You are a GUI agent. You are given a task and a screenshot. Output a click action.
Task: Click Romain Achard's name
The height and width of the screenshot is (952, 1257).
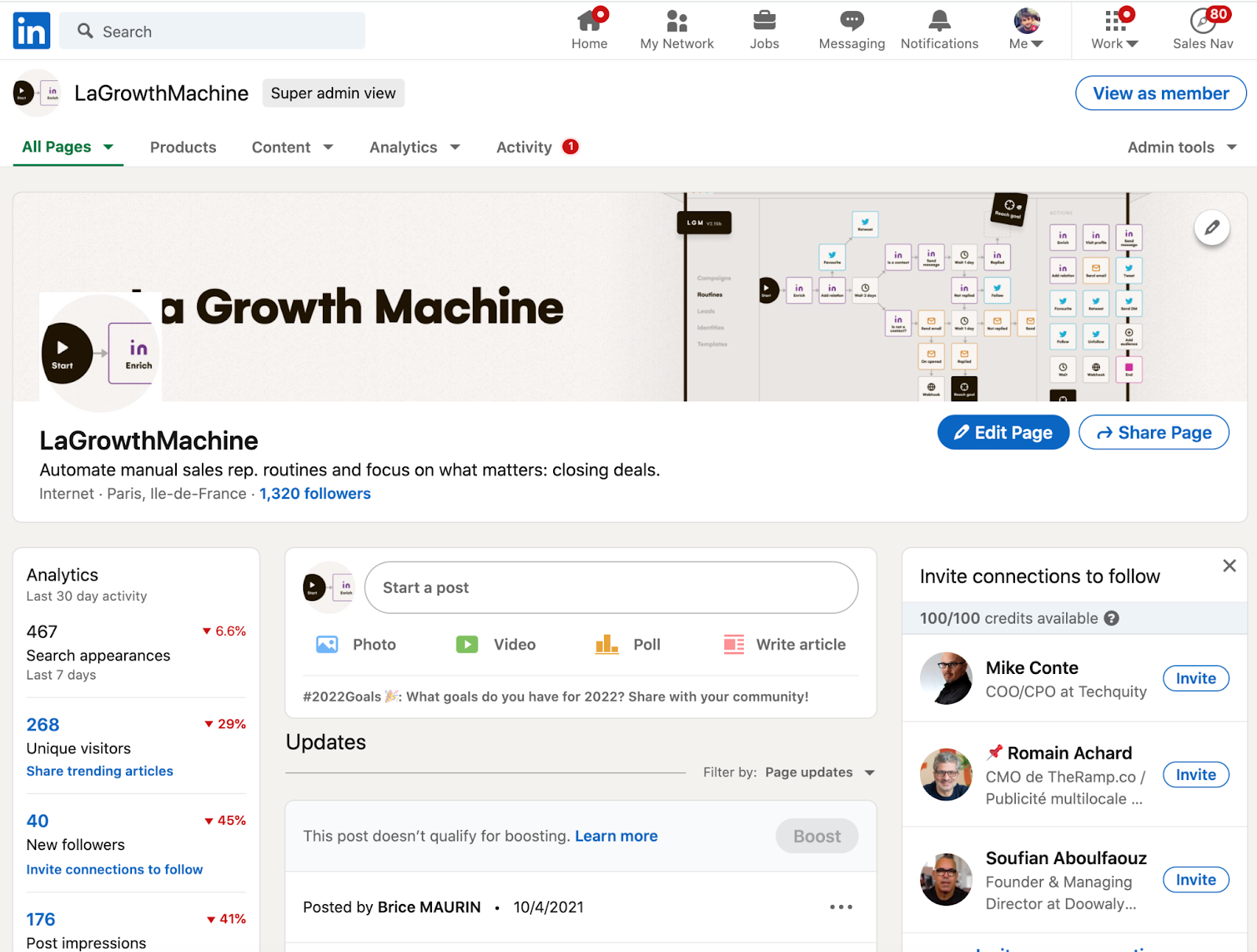click(1069, 753)
